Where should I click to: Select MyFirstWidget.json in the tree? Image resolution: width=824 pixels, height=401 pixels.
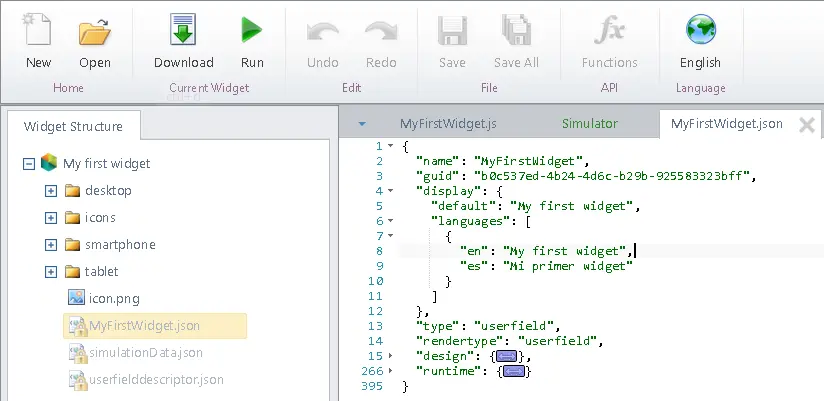pyautogui.click(x=145, y=326)
